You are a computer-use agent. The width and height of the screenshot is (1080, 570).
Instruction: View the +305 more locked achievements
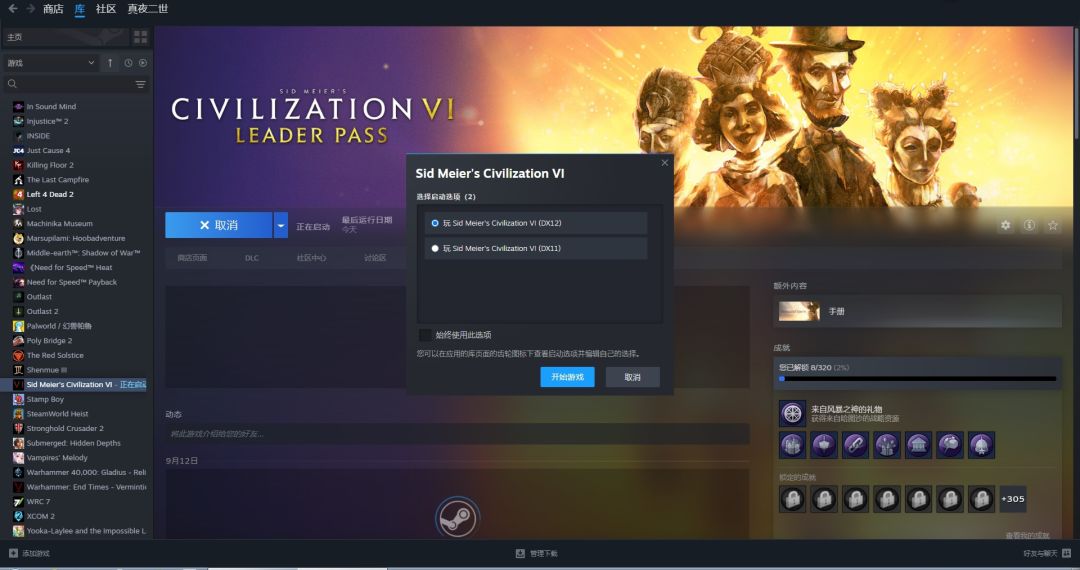1012,498
